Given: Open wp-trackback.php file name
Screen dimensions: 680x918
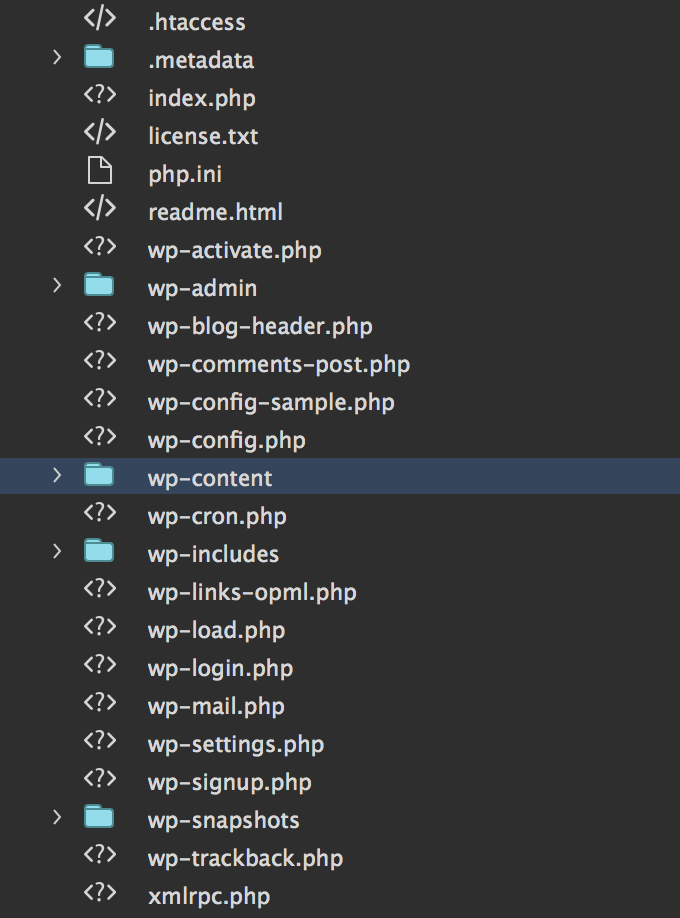Looking at the screenshot, I should [x=245, y=858].
